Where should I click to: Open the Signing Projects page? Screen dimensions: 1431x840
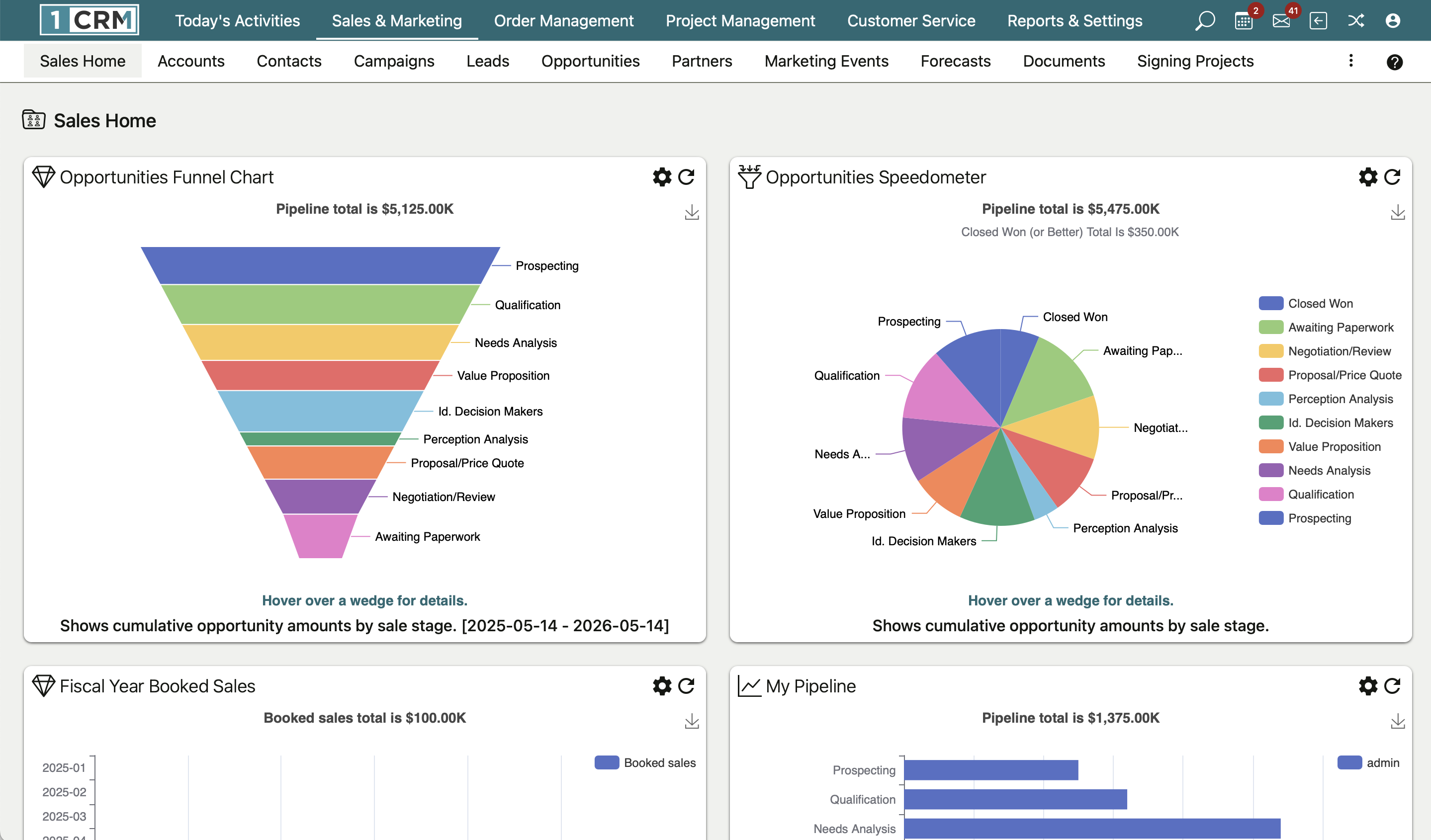pos(1195,61)
